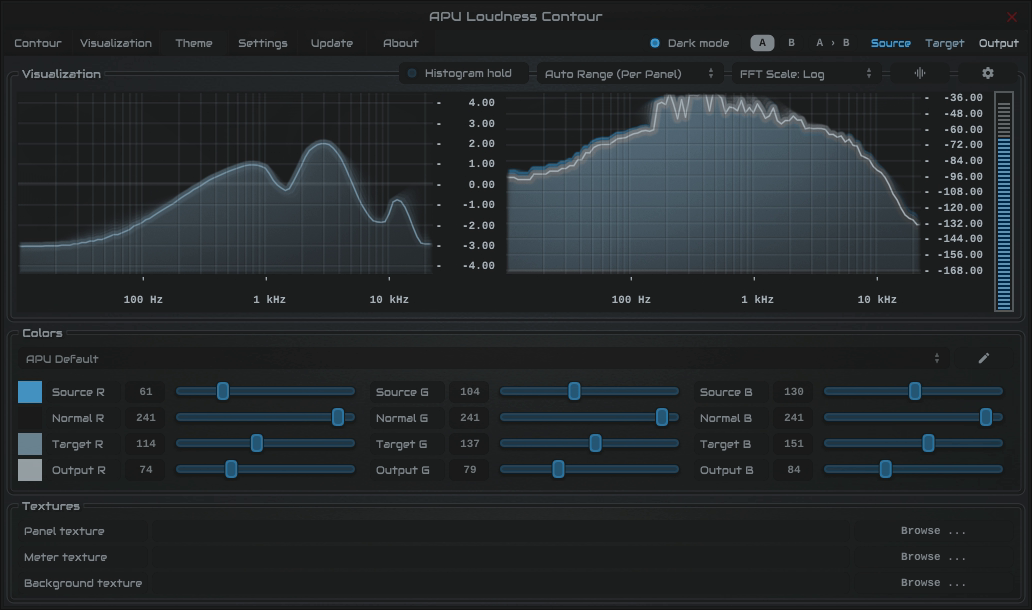Click the Output G slider handle
Screen dimensions: 1032x610
[558, 469]
